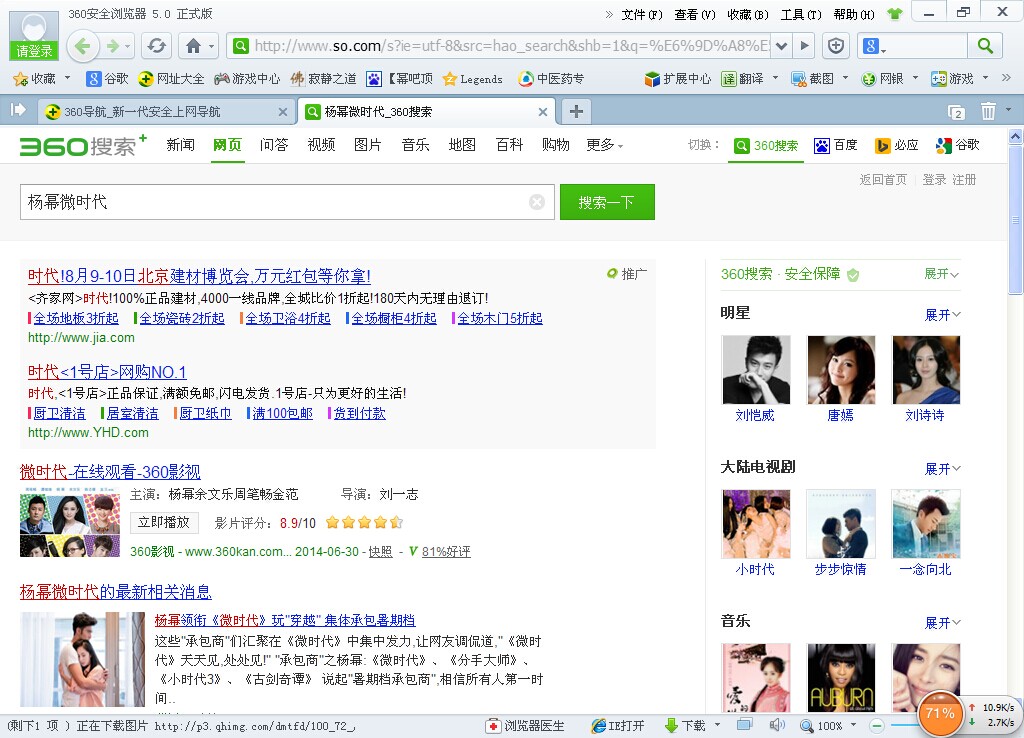
Task: Open the 查看(V) menu
Action: point(695,14)
